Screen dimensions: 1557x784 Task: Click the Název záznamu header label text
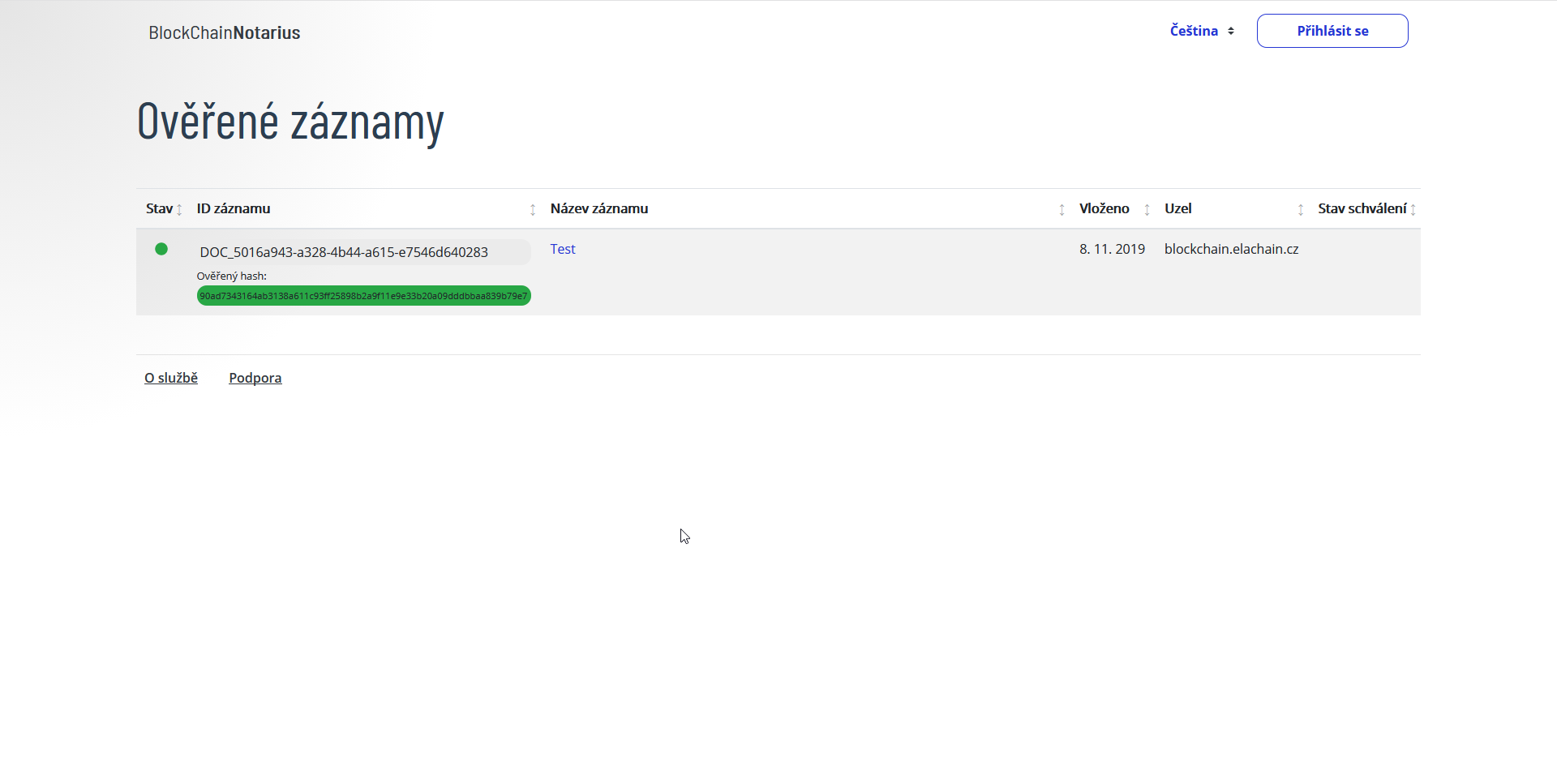tap(598, 208)
